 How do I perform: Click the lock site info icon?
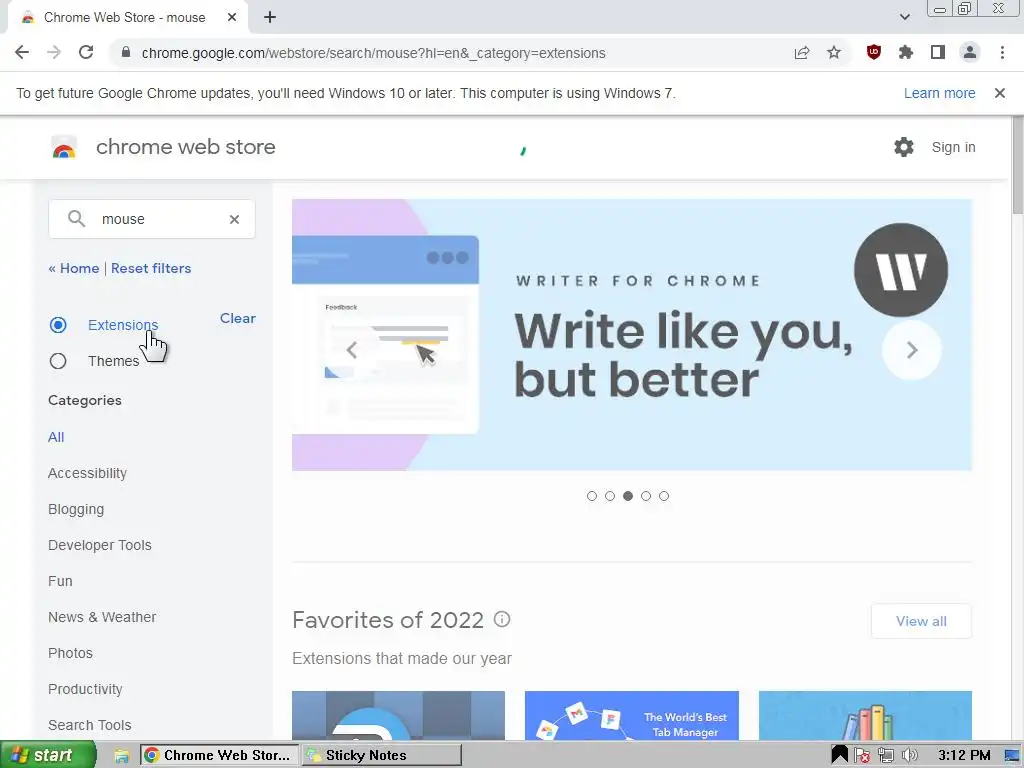tap(126, 53)
